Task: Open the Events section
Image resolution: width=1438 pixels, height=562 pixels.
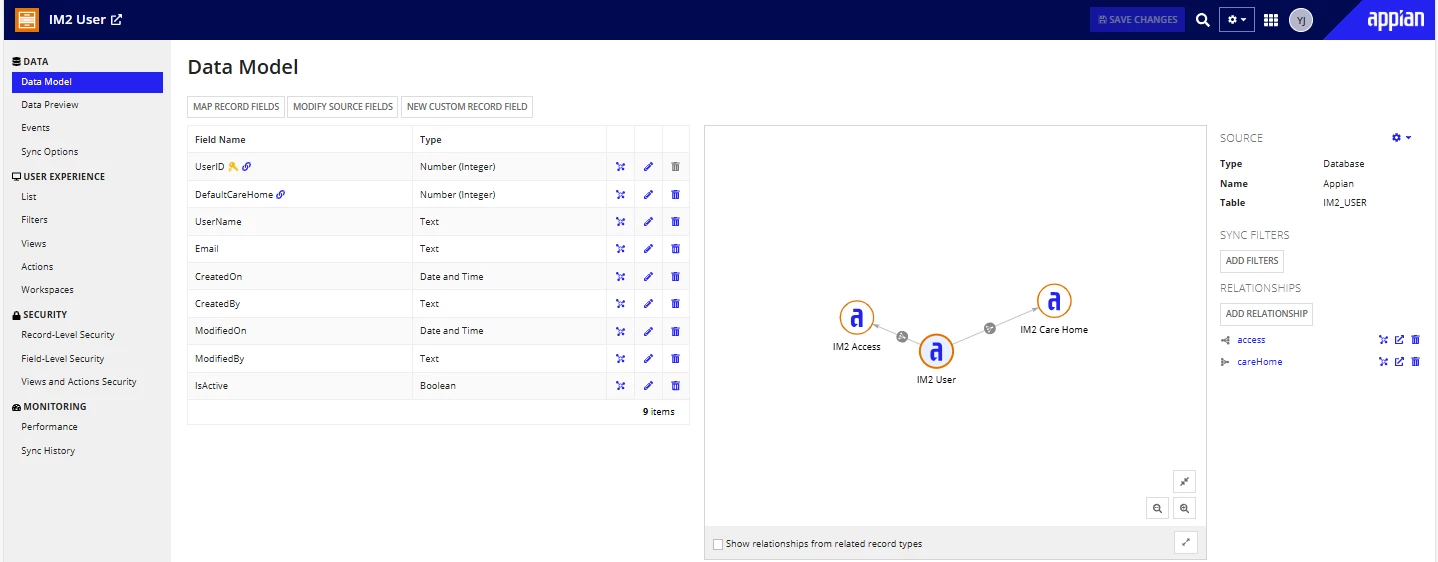Action: [35, 128]
